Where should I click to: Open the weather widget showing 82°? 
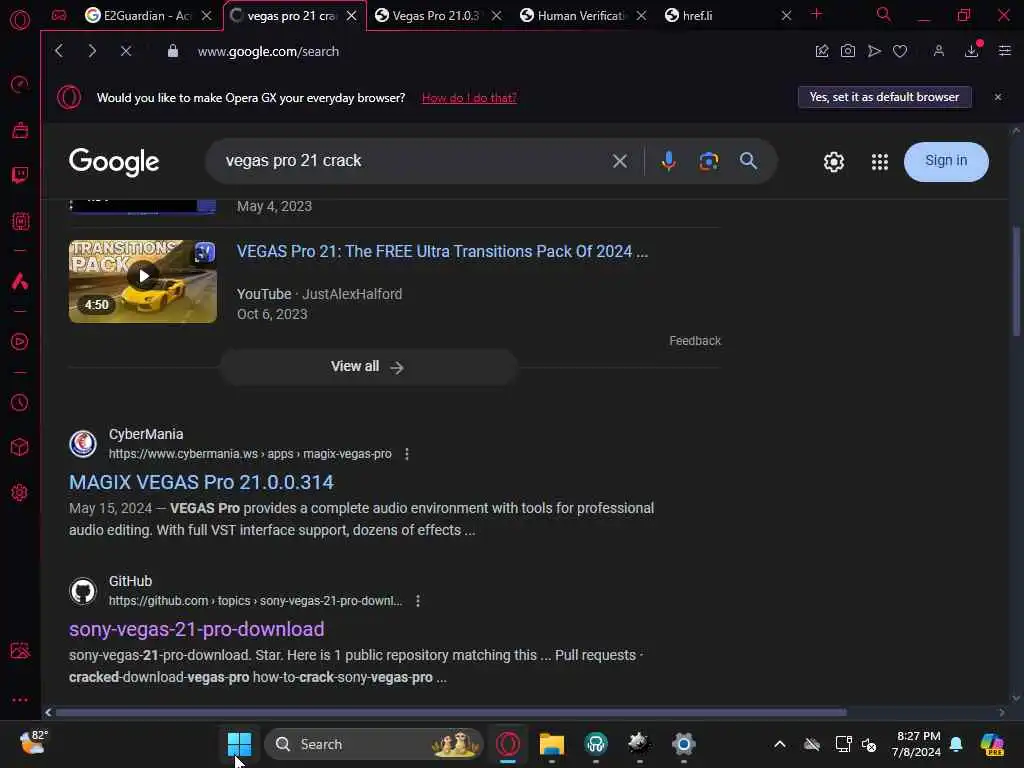pos(33,743)
